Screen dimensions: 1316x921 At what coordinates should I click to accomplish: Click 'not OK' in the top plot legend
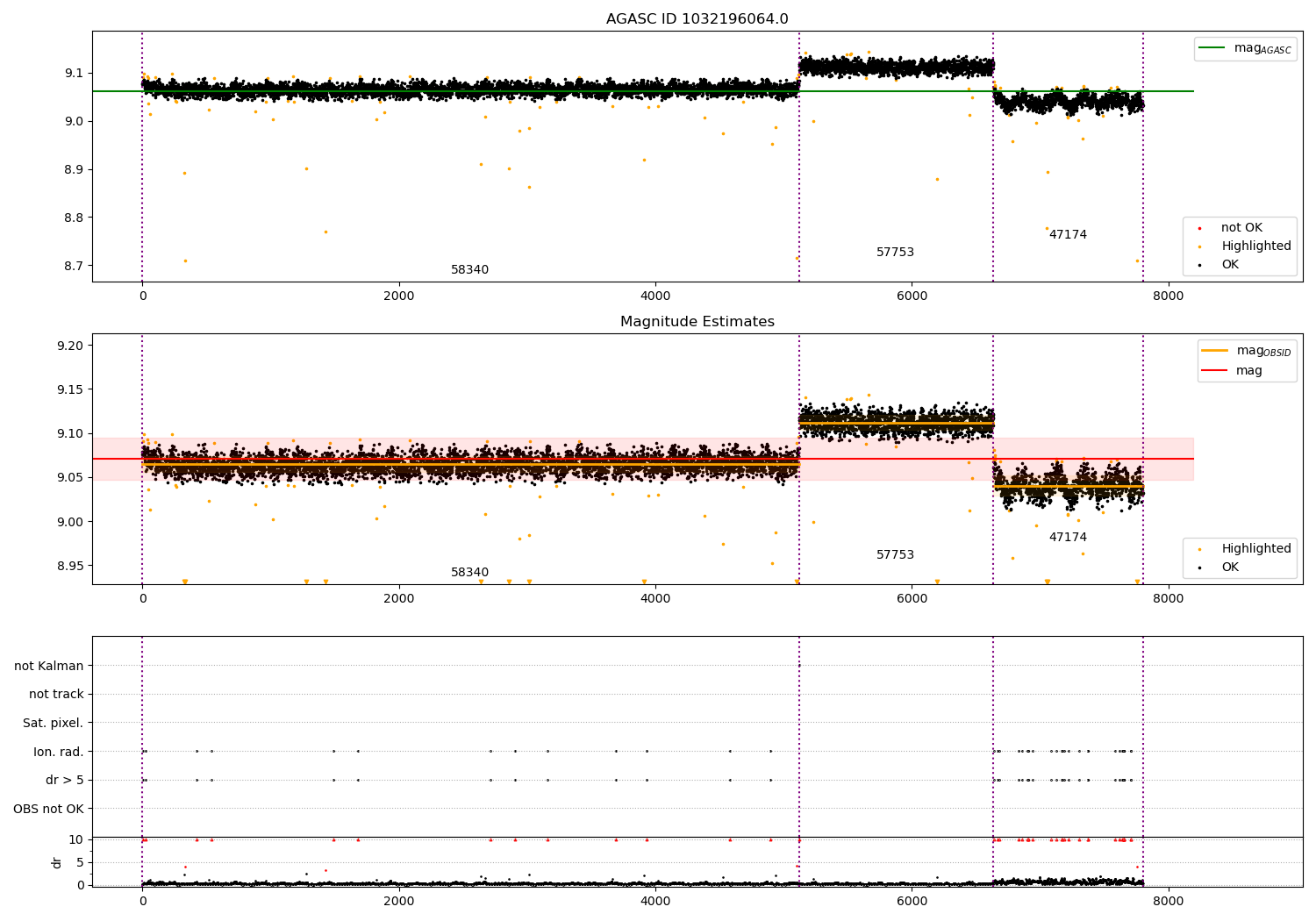click(1241, 228)
